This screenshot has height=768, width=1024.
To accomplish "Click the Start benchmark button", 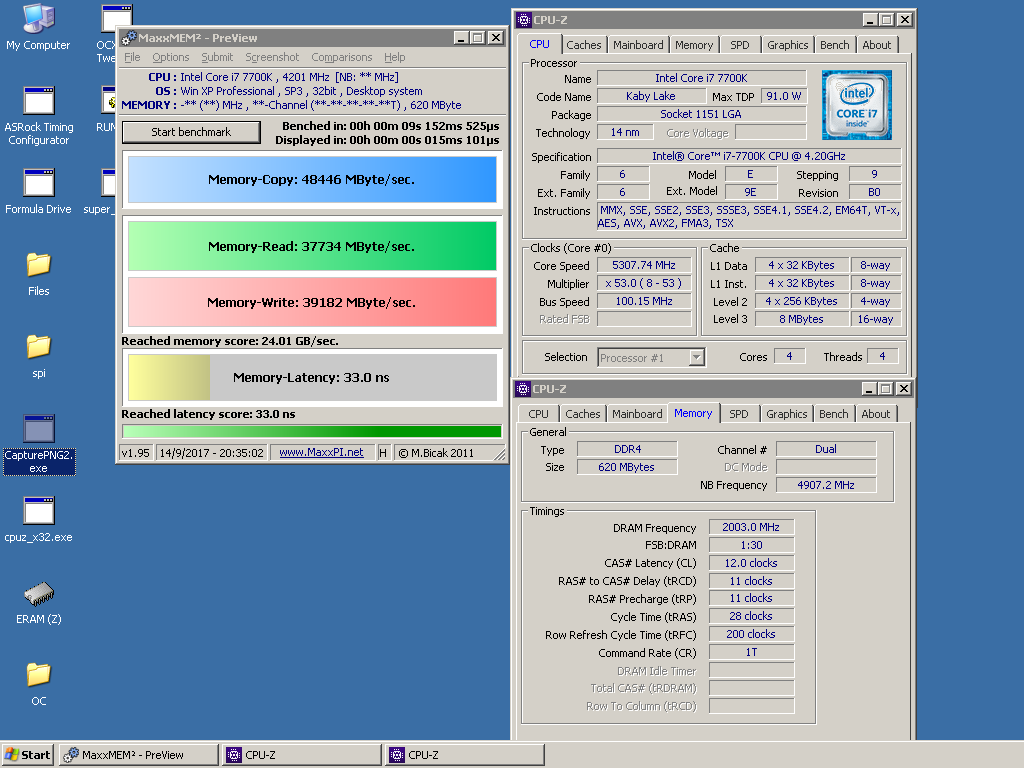I will (191, 132).
